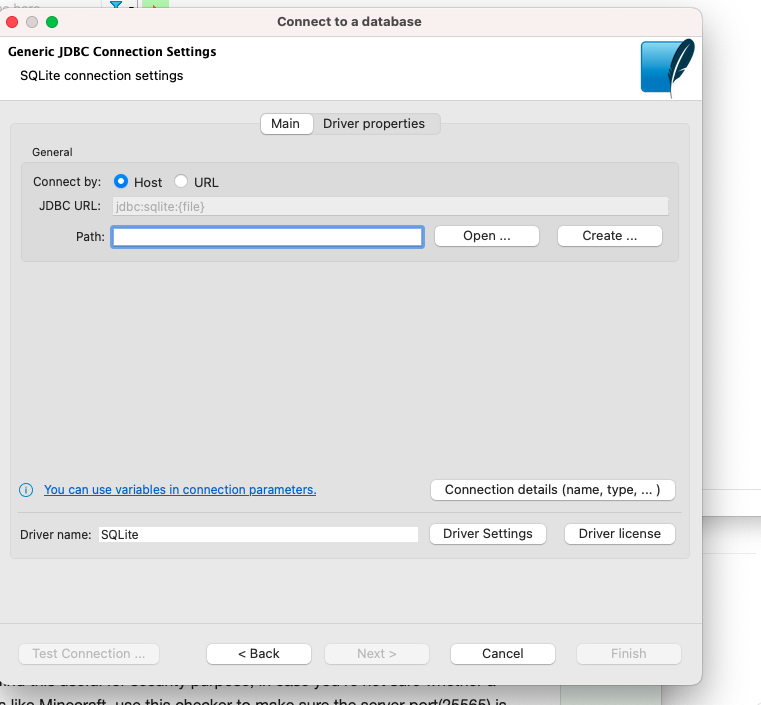Click the Generic JDBC Connection Settings heading

pyautogui.click(x=112, y=51)
